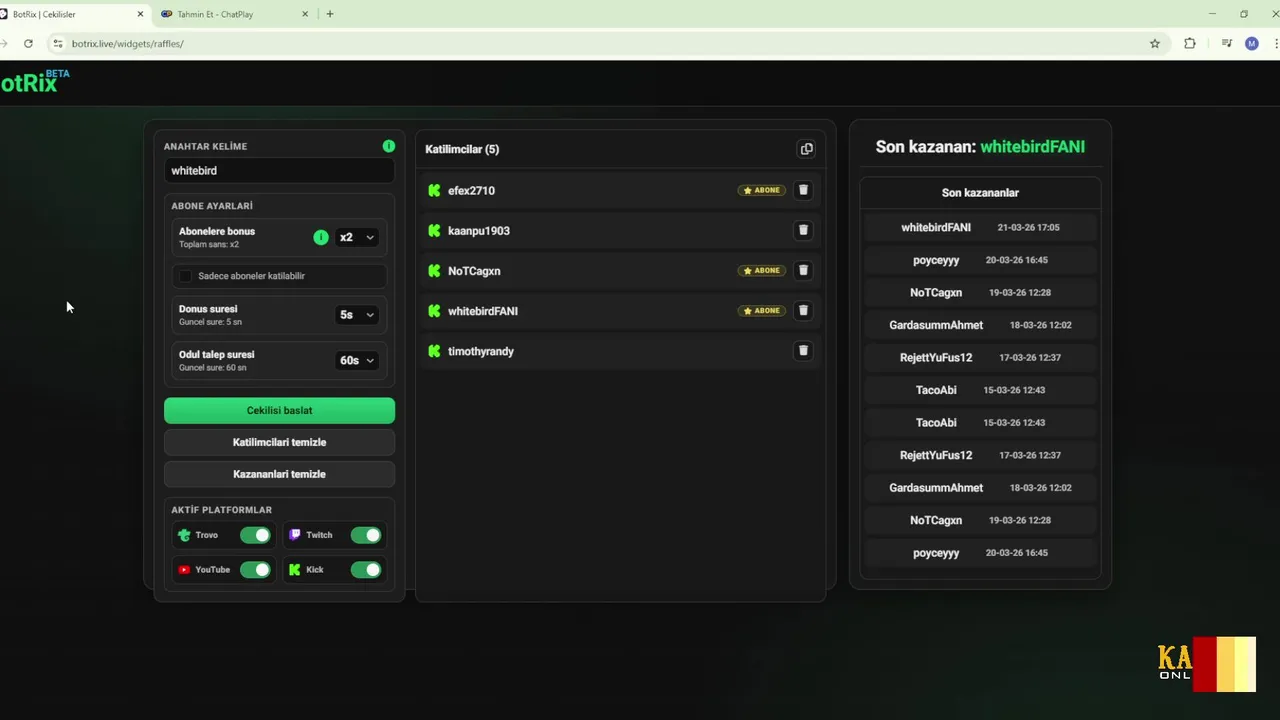This screenshot has width=1280, height=720.
Task: View site information icon in the address bar
Action: 58,43
